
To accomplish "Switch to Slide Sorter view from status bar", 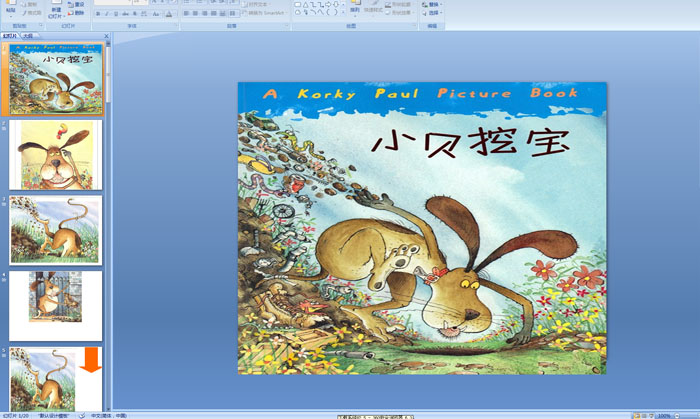I will coord(644,416).
